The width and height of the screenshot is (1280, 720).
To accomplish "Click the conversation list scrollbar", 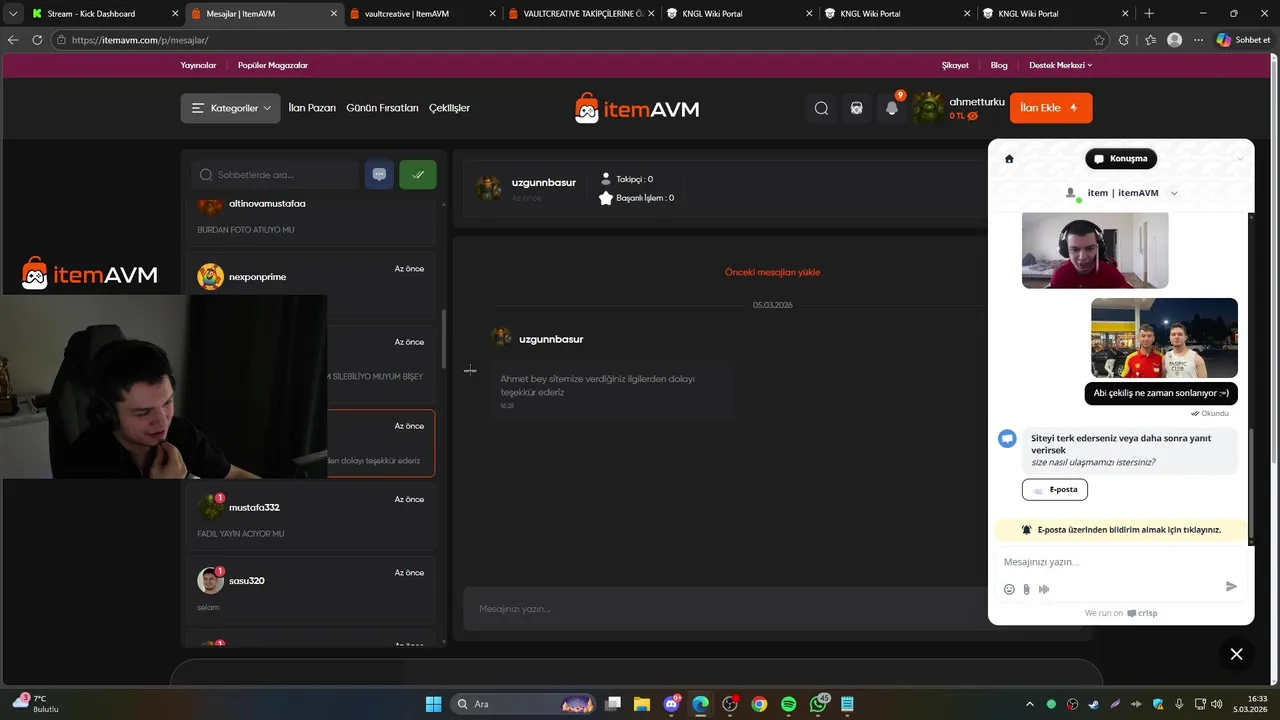I will pyautogui.click(x=444, y=340).
